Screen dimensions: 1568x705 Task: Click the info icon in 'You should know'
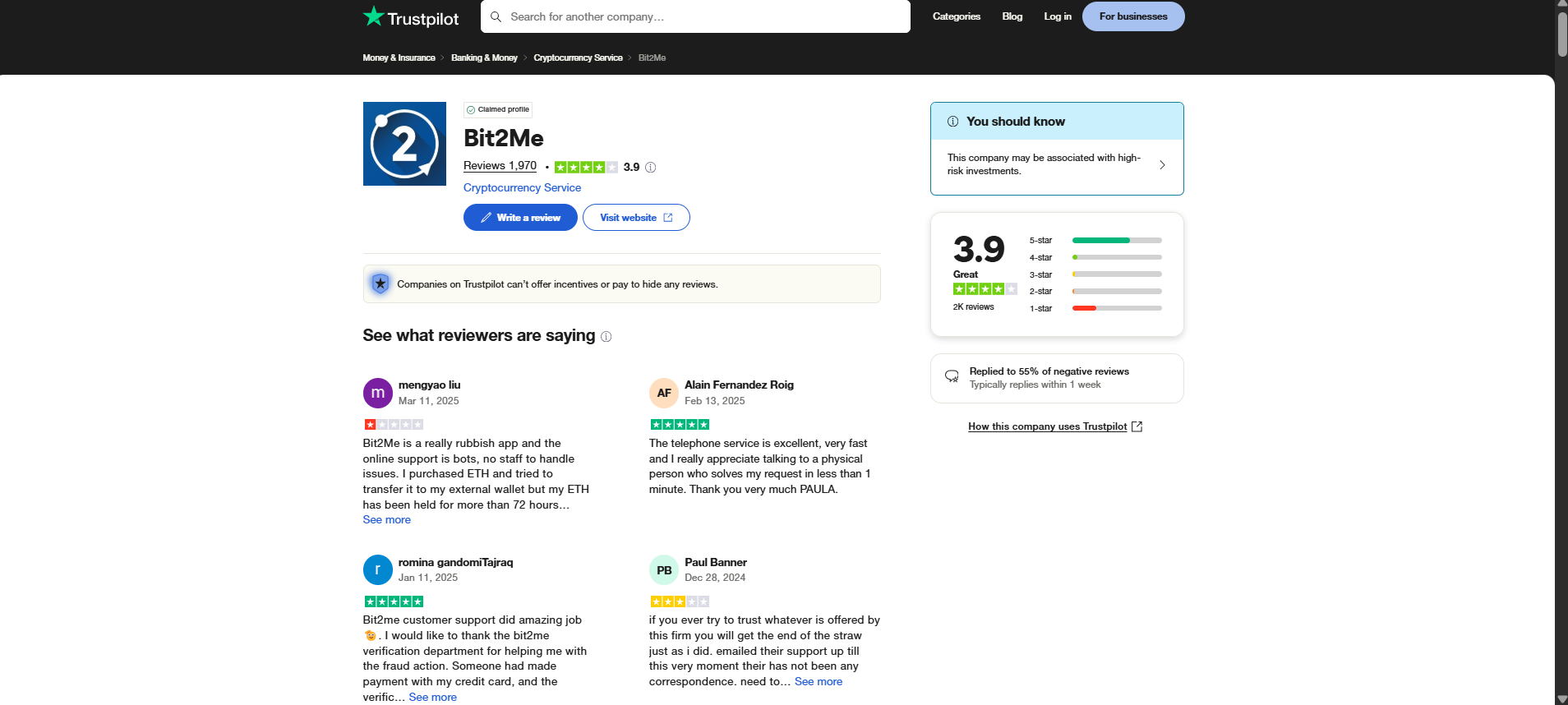tap(953, 122)
